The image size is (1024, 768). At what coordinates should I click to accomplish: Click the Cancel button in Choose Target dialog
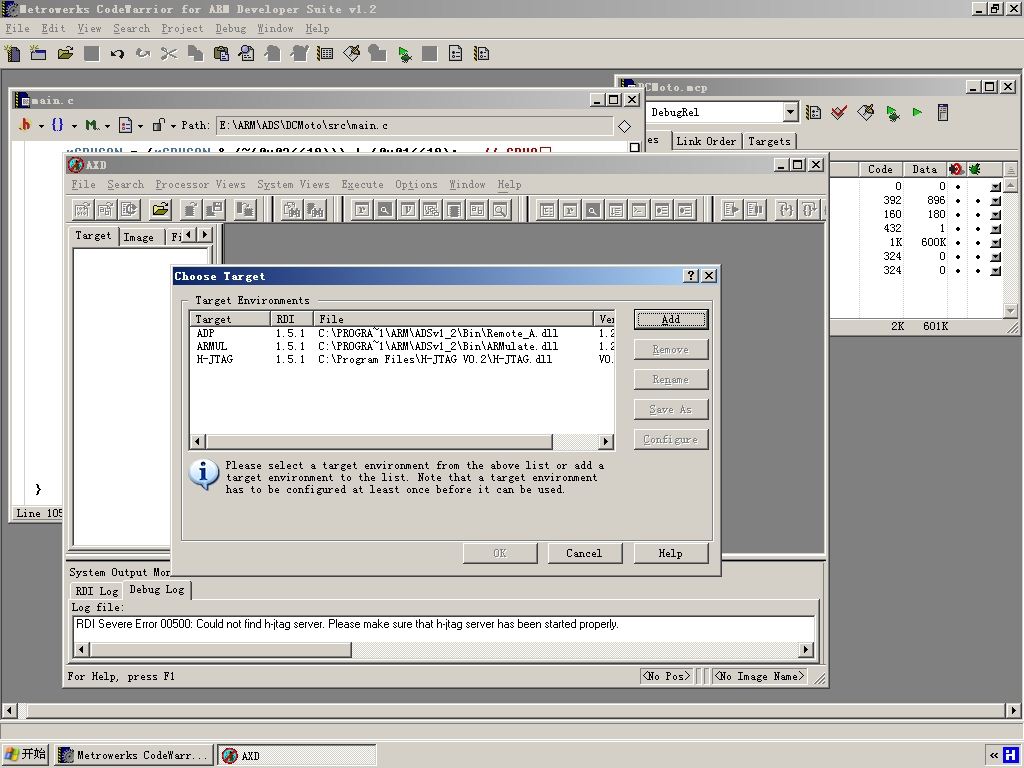point(584,553)
